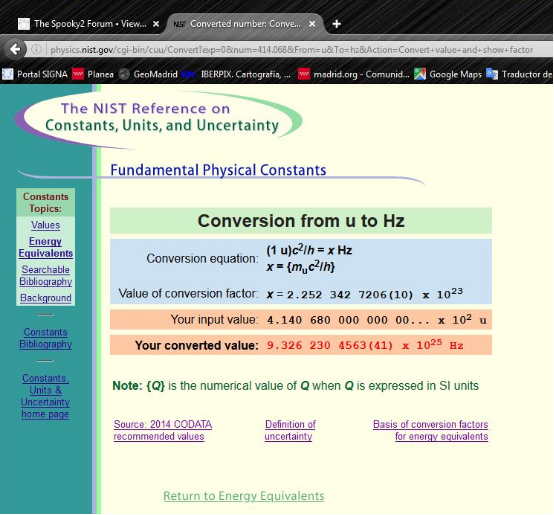The image size is (554, 515).
Task: Close The Spooky2 Forum tab
Action: (156, 24)
